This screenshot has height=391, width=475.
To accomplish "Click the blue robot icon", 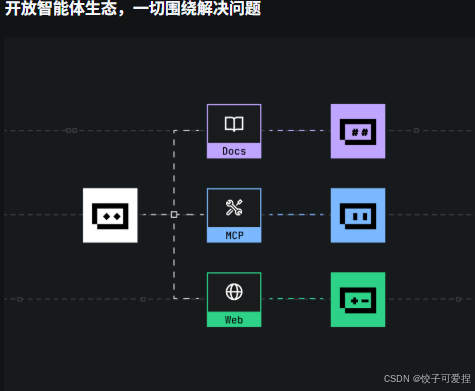I will point(358,215).
